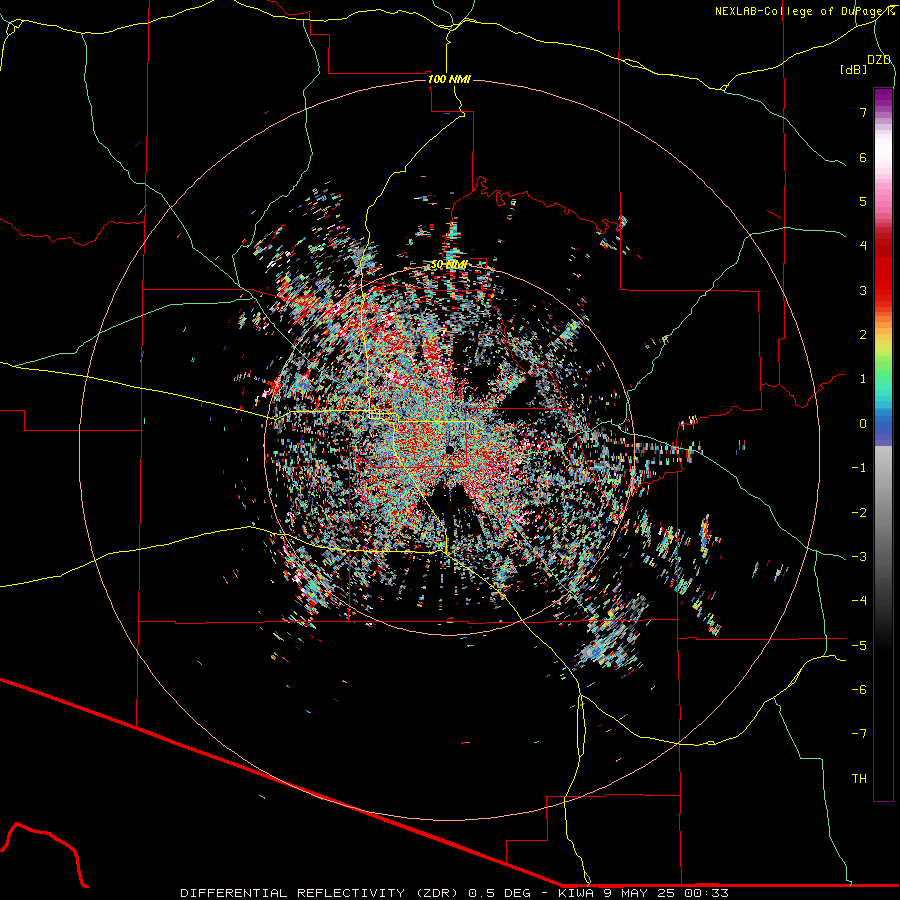Click the -6 value on color scale
900x900 pixels.
[x=859, y=690]
